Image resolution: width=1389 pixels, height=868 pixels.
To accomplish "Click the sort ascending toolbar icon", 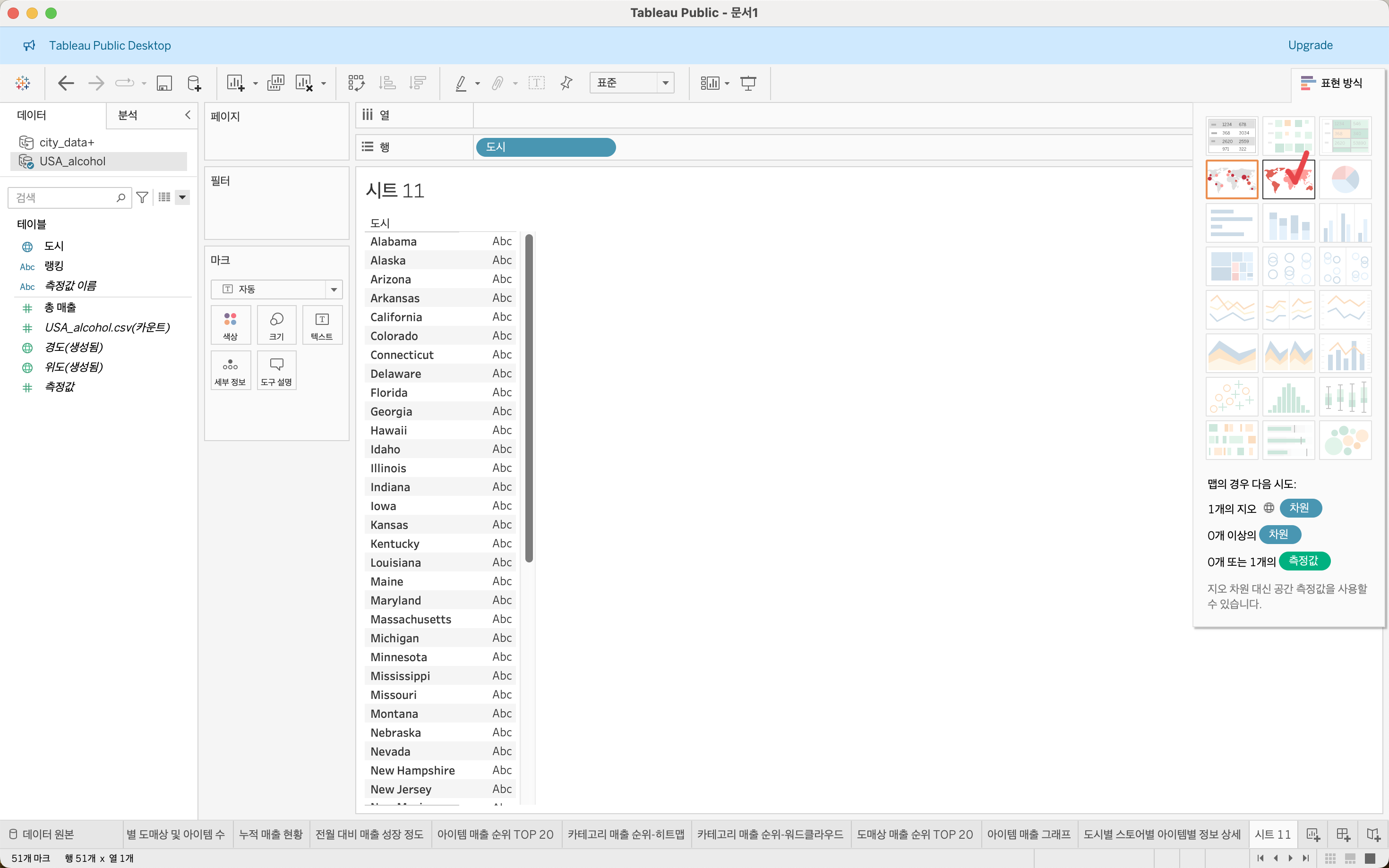I will click(387, 83).
